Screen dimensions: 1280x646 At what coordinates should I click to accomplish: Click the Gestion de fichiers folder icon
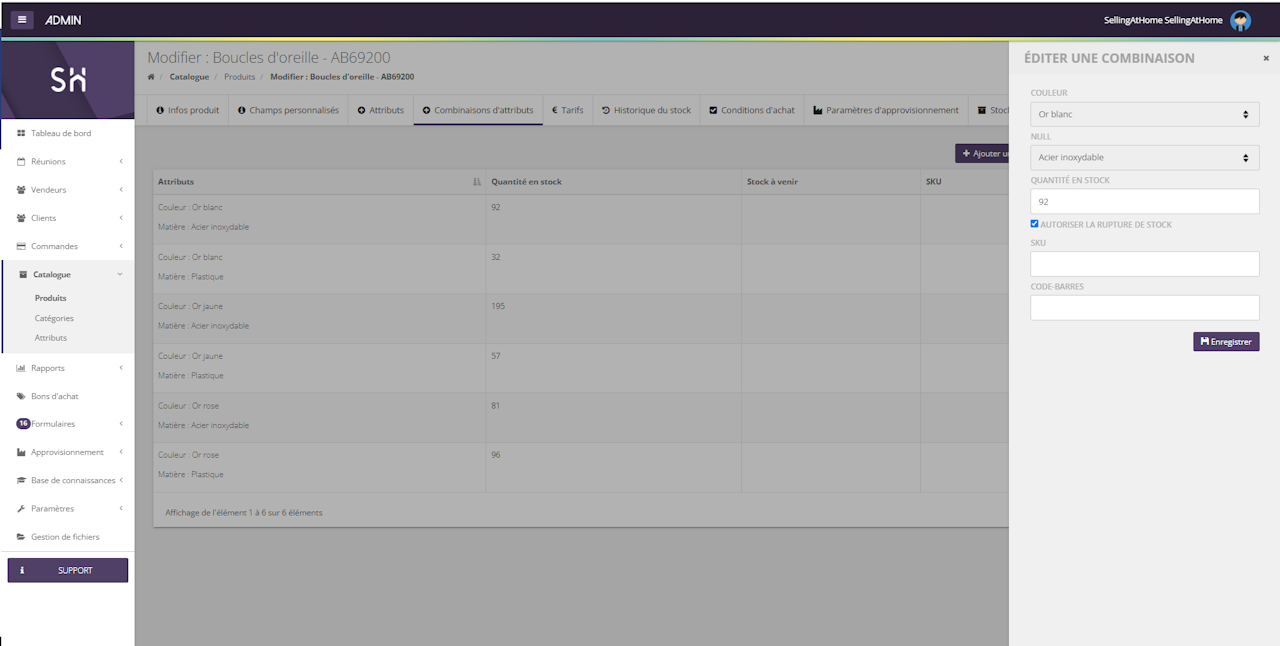coord(21,537)
